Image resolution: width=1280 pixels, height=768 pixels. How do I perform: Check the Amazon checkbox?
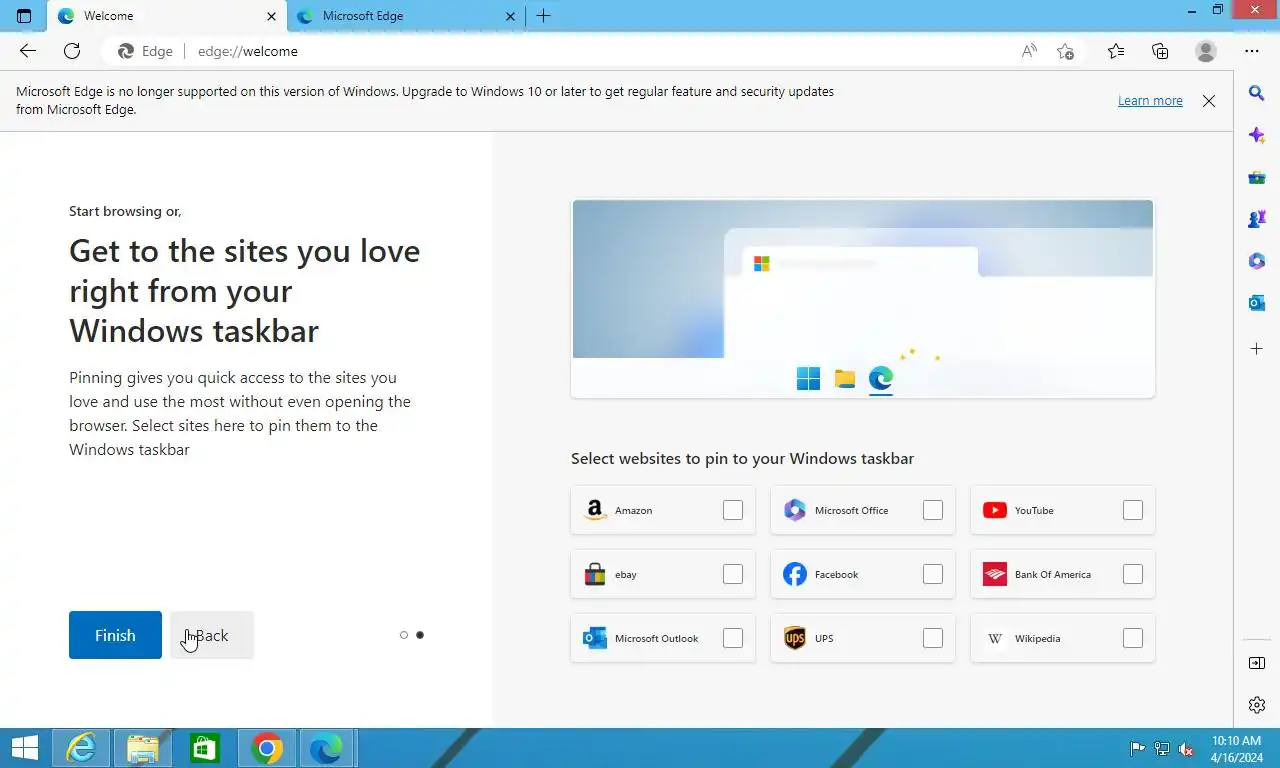tap(733, 510)
